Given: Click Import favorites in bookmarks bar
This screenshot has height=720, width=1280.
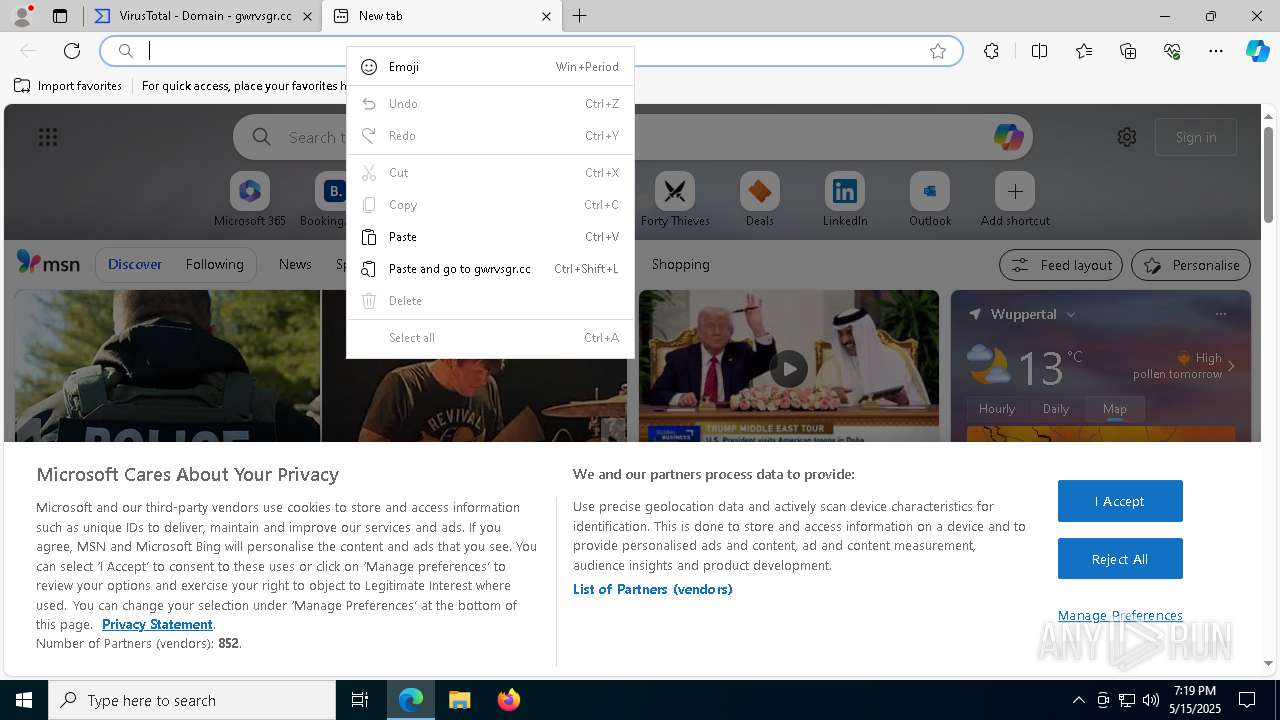Looking at the screenshot, I should point(68,86).
